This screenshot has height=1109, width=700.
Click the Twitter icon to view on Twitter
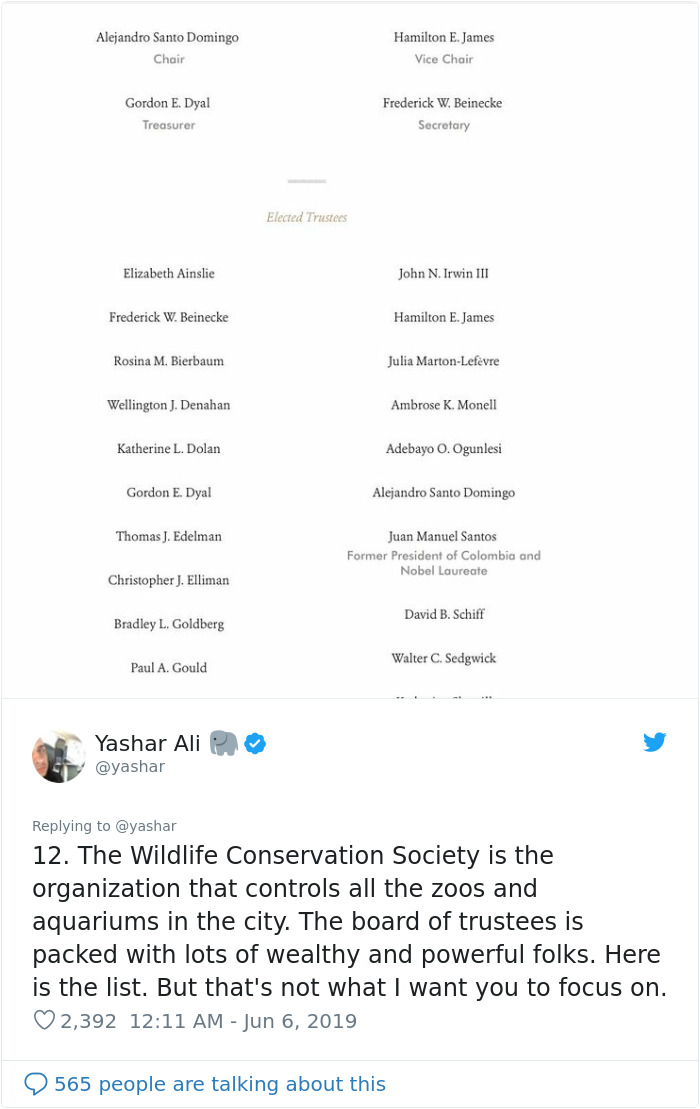coord(655,742)
